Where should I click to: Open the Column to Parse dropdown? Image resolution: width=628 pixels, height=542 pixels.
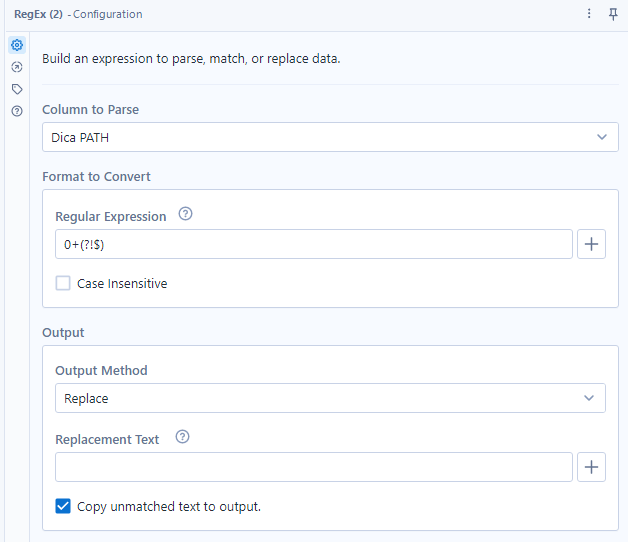click(x=330, y=137)
